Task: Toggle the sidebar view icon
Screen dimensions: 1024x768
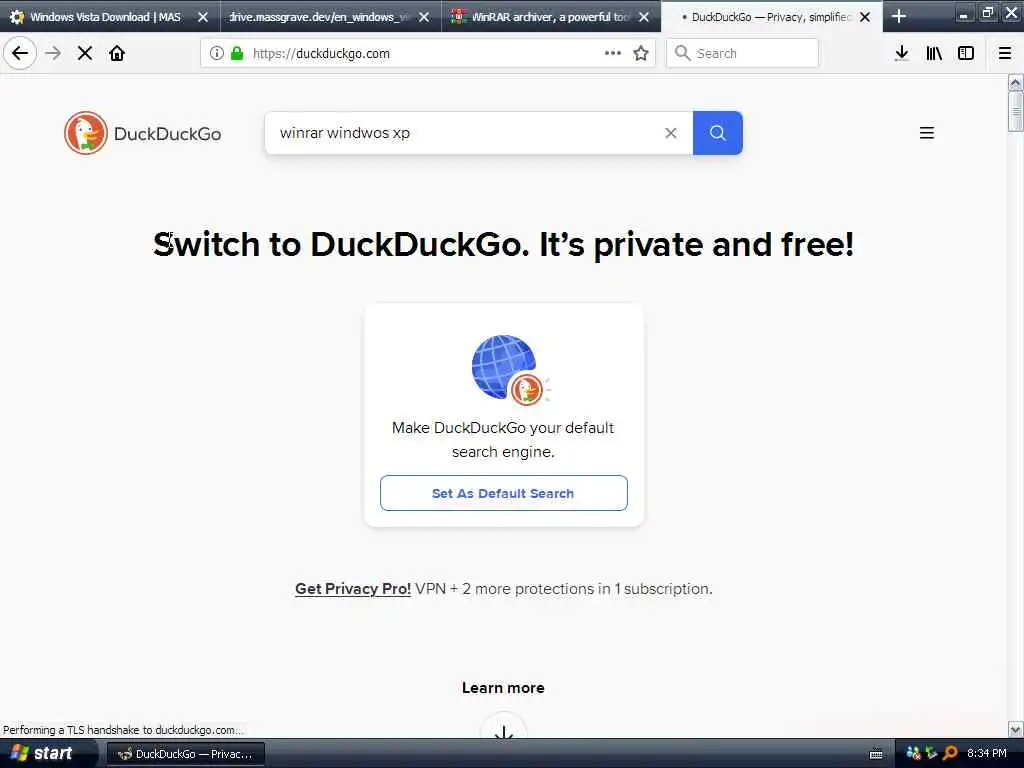Action: [966, 53]
